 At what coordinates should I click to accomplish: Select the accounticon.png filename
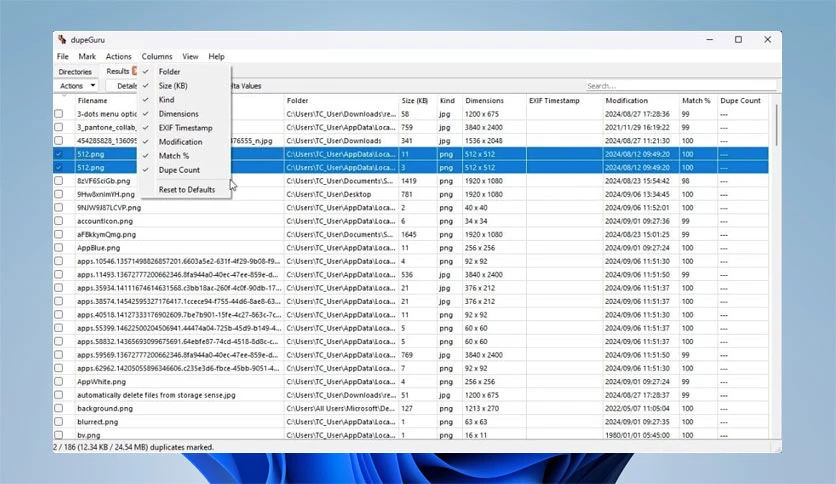click(105, 221)
